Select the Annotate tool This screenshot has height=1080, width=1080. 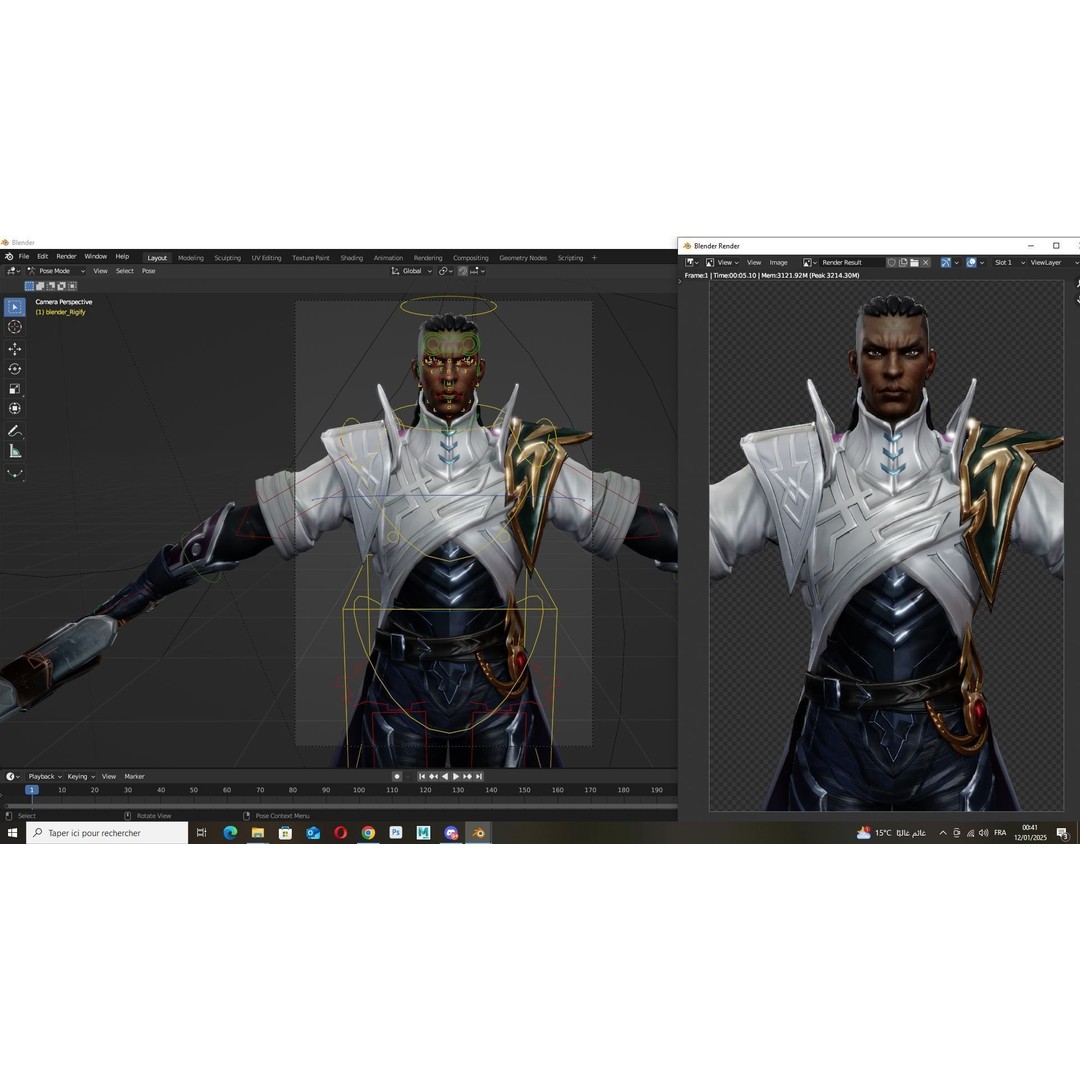[14, 431]
